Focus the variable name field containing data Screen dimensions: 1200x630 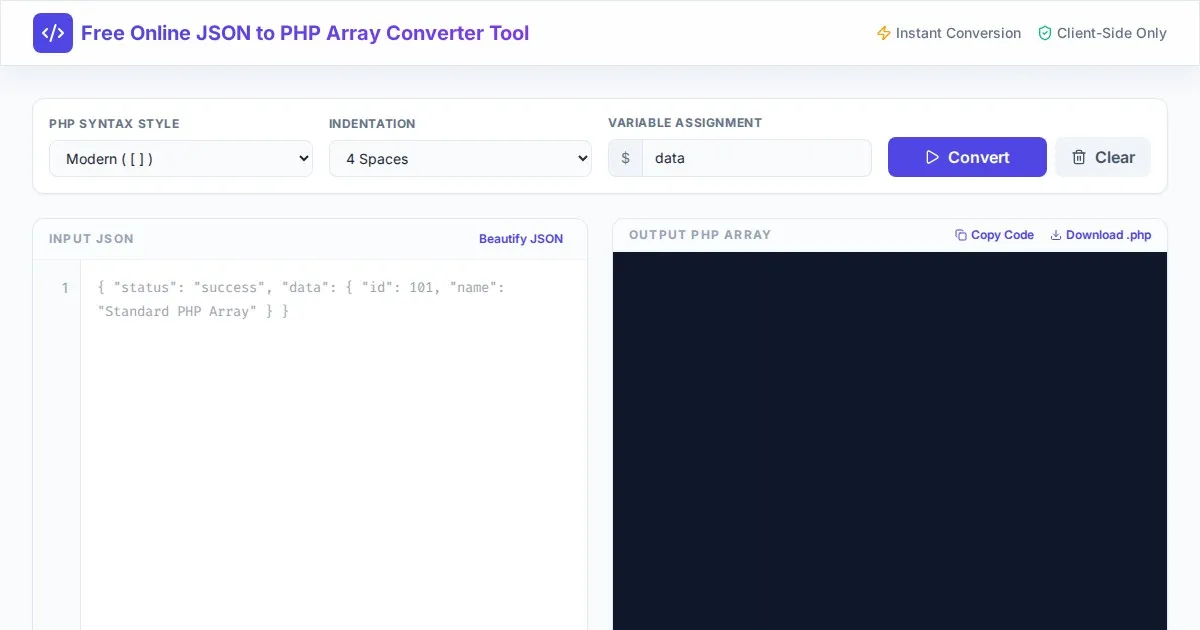click(x=756, y=158)
